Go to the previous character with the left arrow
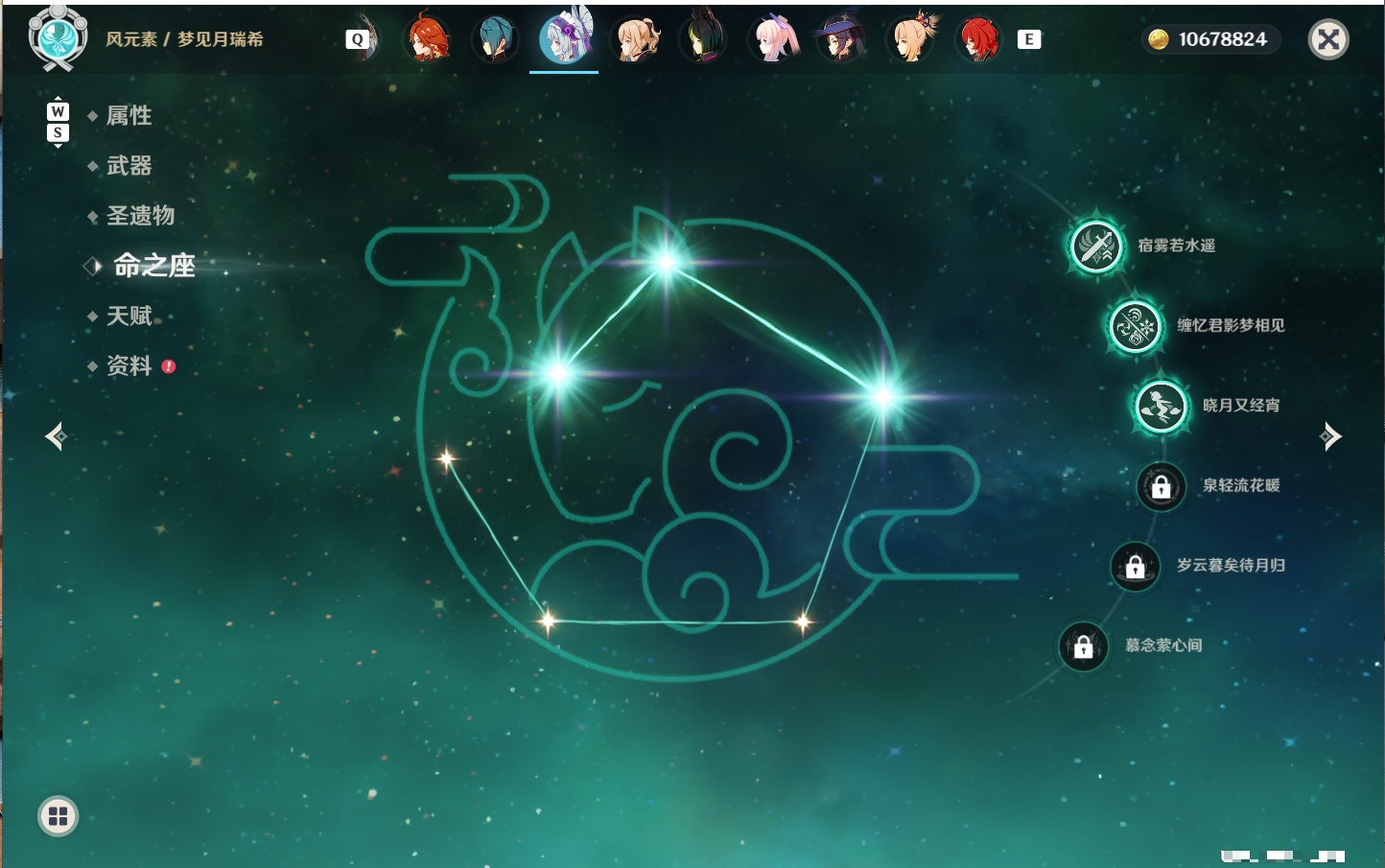Image resolution: width=1385 pixels, height=868 pixels. [x=56, y=436]
